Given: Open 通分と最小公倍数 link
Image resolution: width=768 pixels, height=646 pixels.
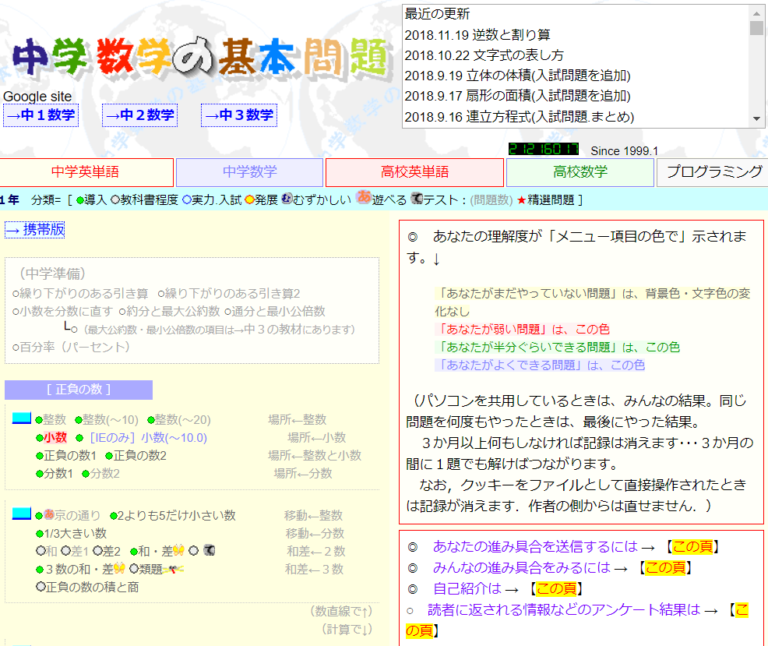Looking at the screenshot, I should (x=278, y=311).
